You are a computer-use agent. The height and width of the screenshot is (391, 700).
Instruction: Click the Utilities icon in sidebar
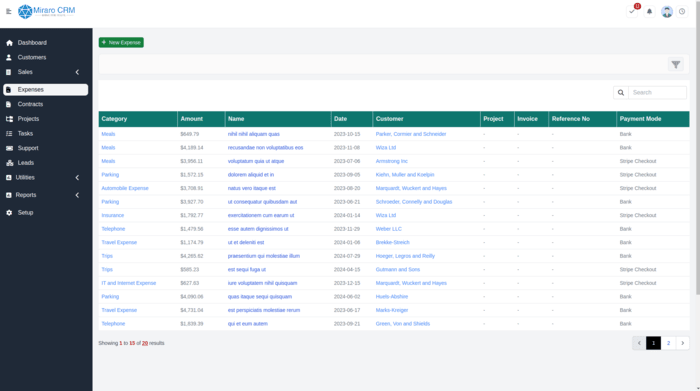(8, 178)
